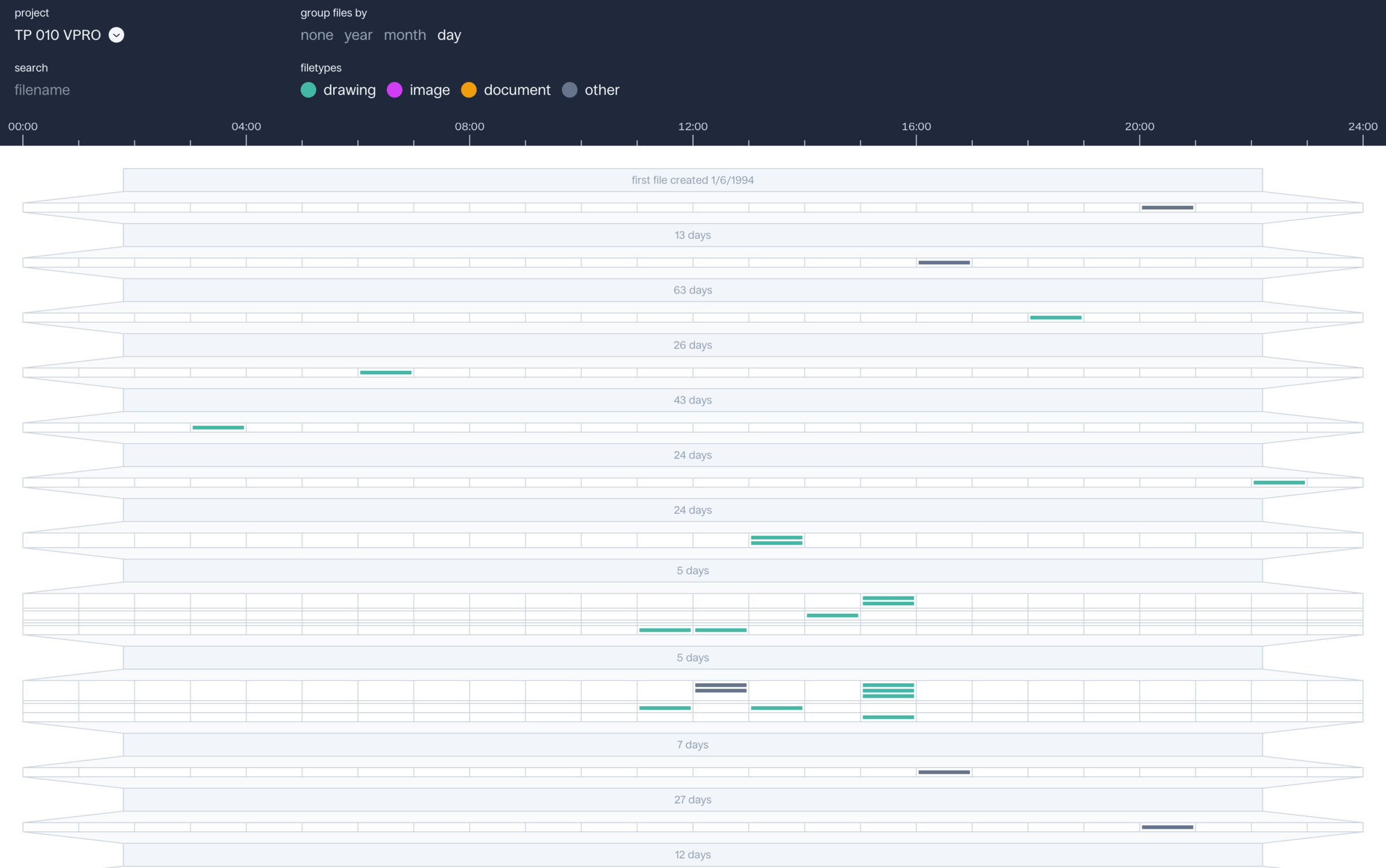This screenshot has width=1386, height=868.
Task: Click green drawing bar below 43 days
Action: point(218,427)
